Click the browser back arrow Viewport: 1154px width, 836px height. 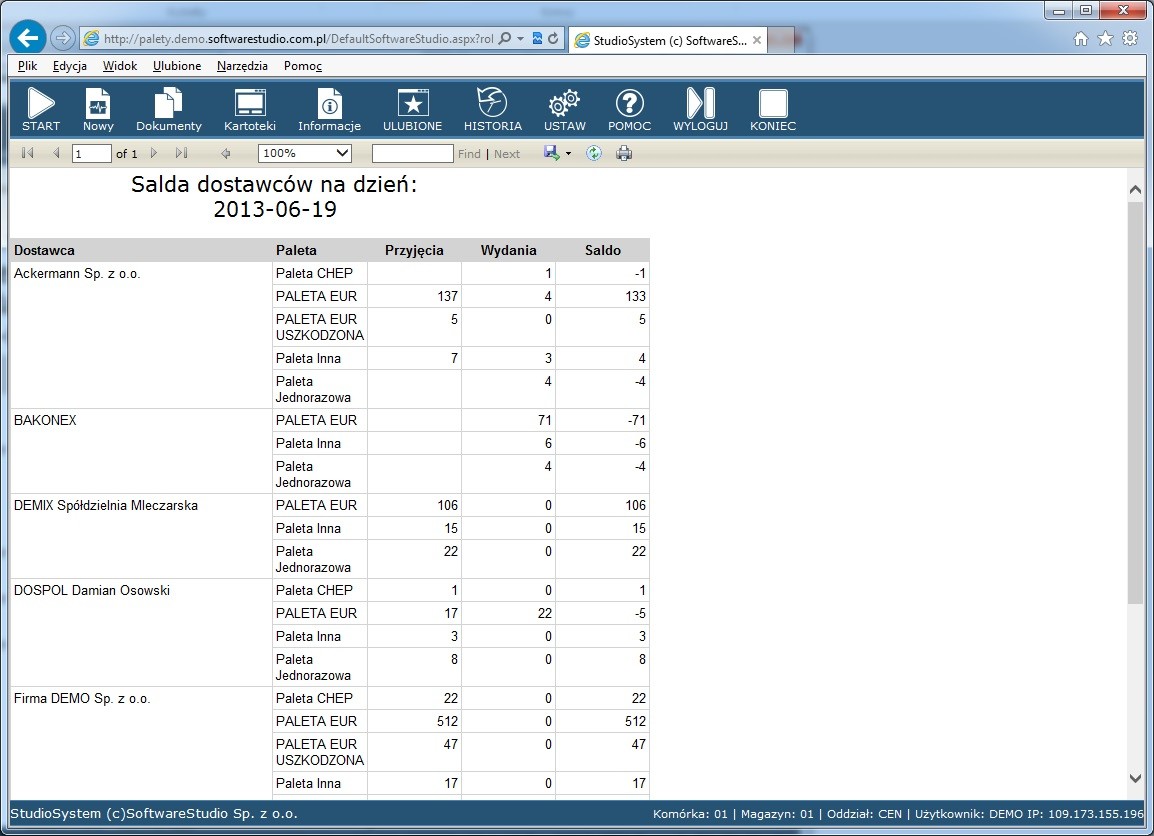pyautogui.click(x=28, y=38)
